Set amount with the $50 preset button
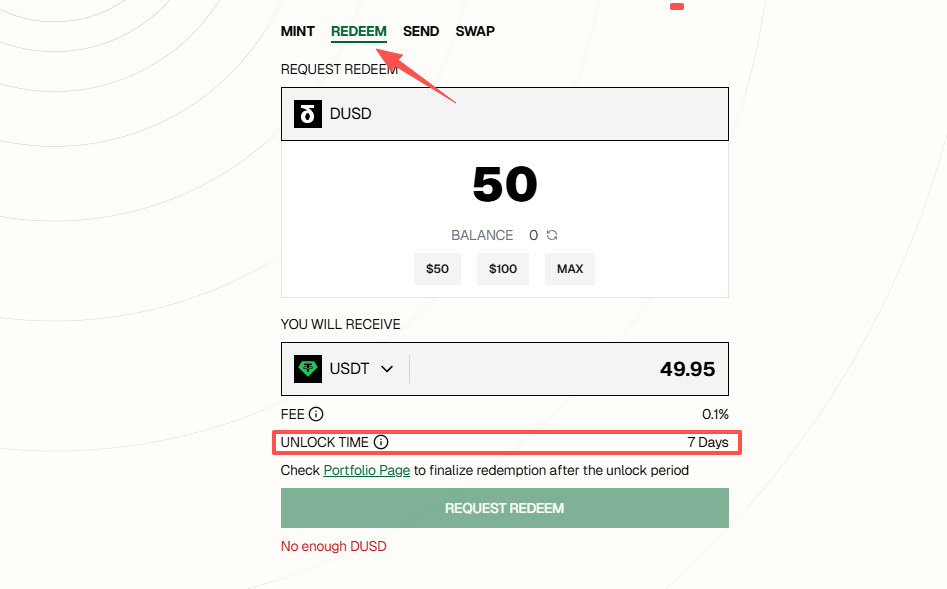947x589 pixels. (437, 269)
